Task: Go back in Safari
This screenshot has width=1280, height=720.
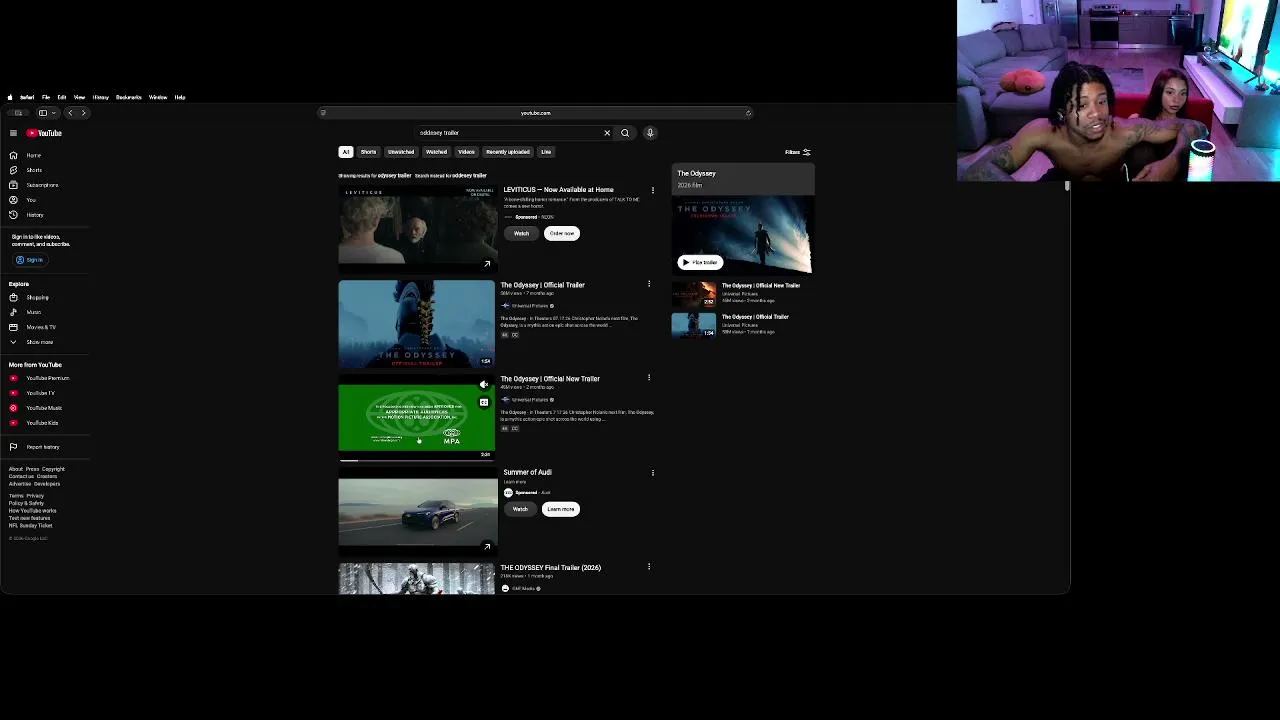Action: pos(70,113)
